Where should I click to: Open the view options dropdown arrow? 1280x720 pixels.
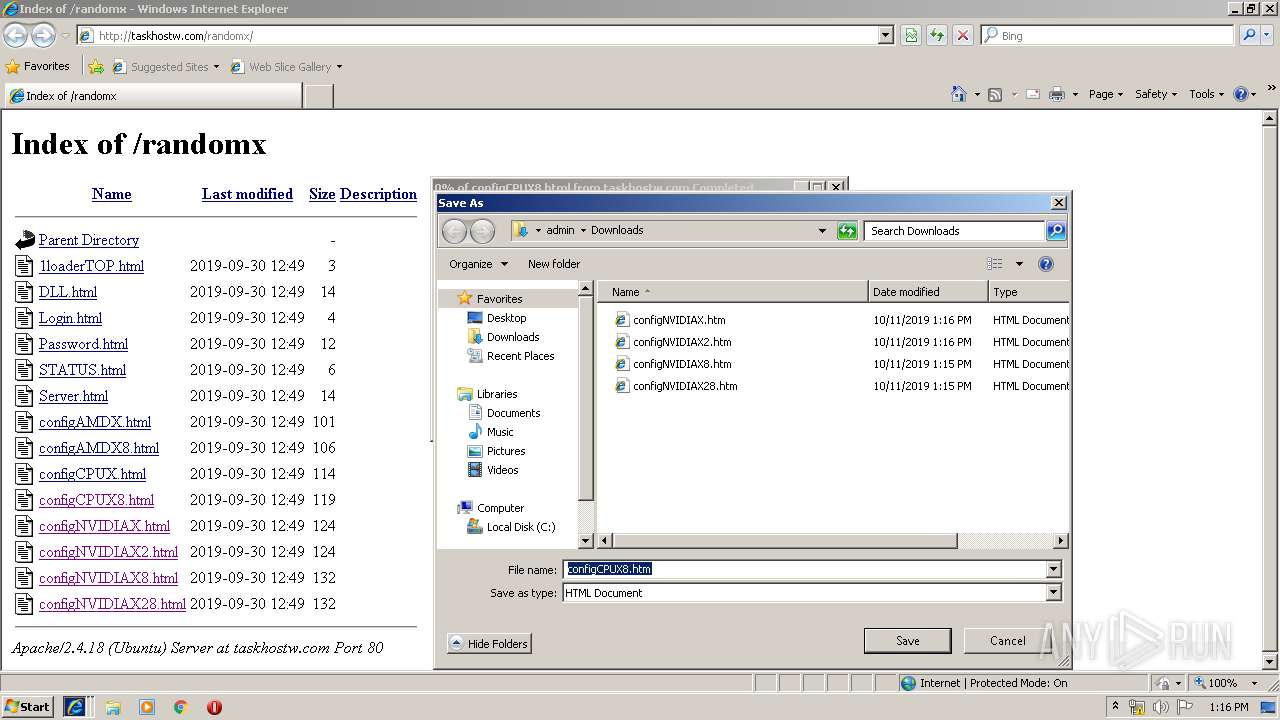(x=1019, y=264)
